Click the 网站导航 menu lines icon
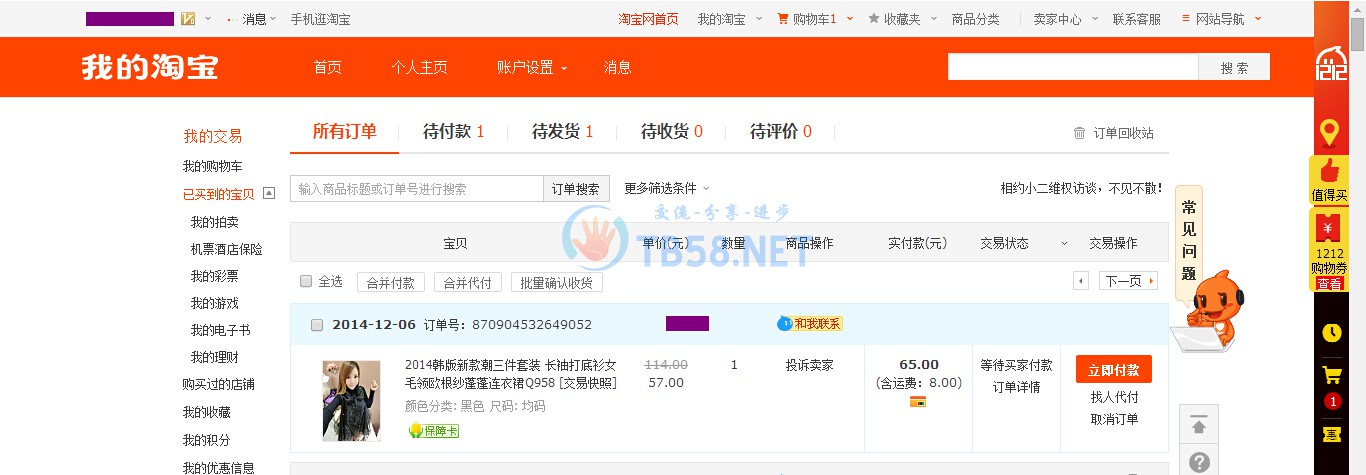The height and width of the screenshot is (475, 1366). pyautogui.click(x=1186, y=18)
